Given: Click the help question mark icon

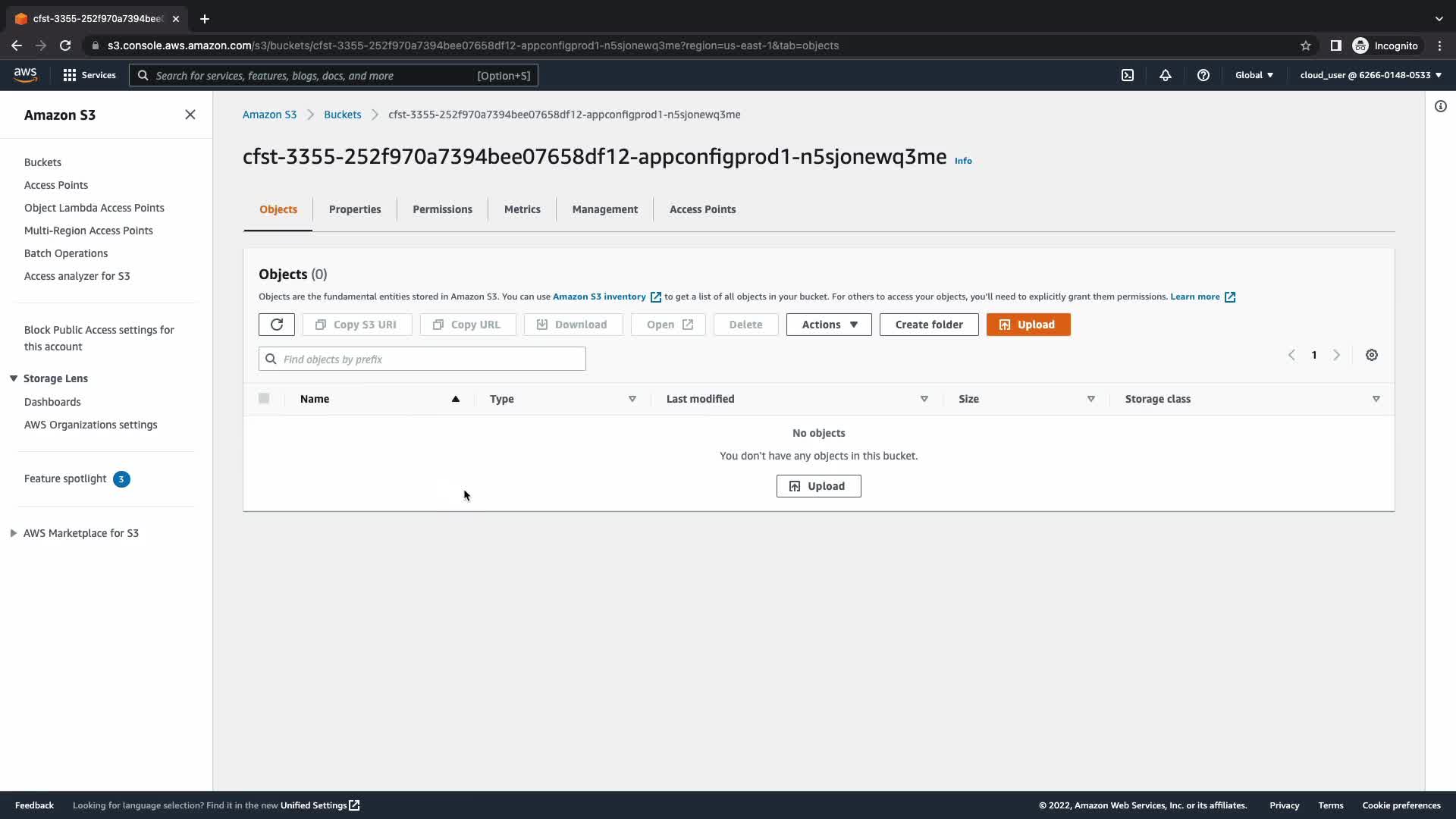Looking at the screenshot, I should [1203, 75].
